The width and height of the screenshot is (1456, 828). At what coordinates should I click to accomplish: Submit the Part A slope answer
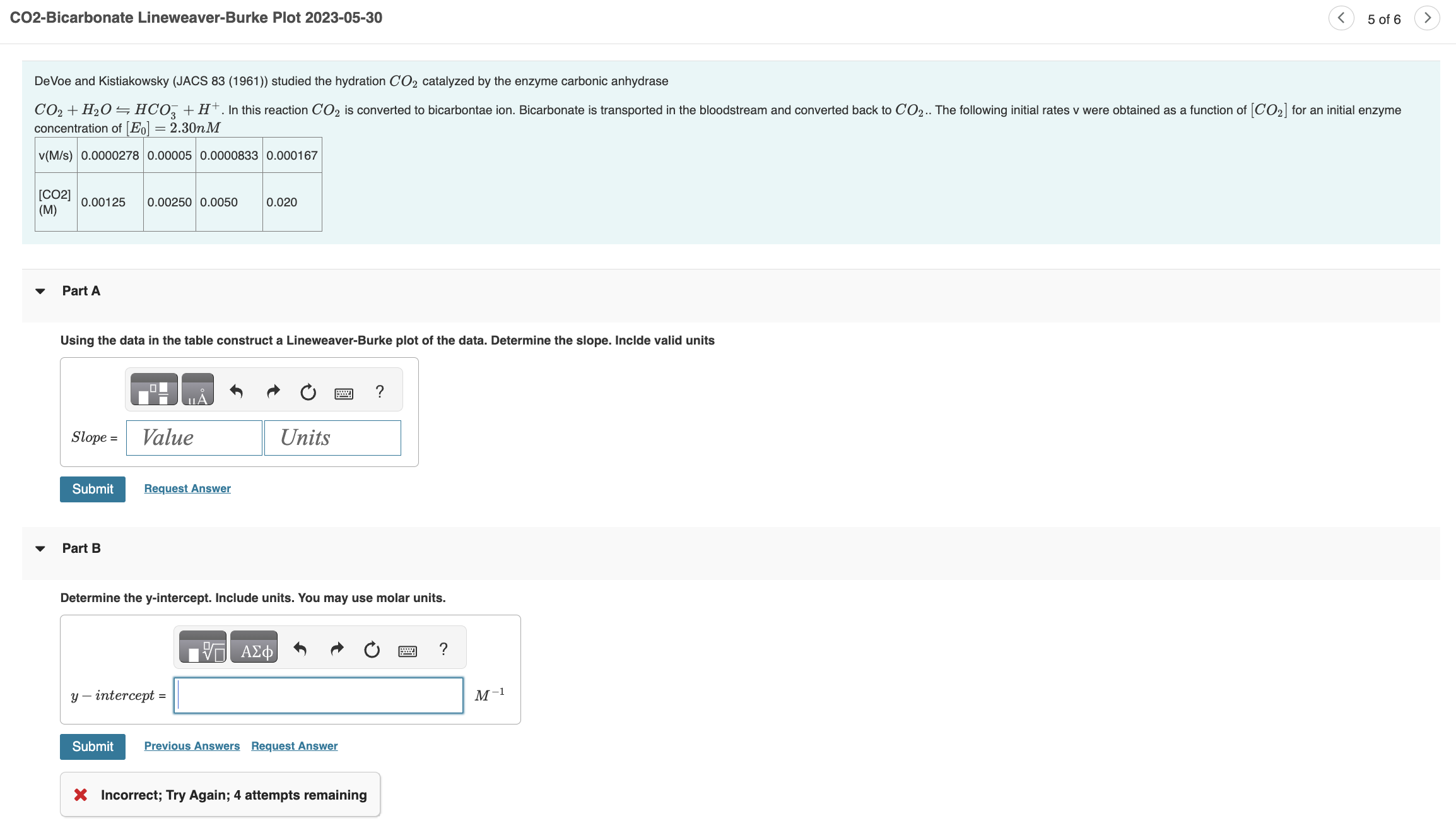pos(93,489)
